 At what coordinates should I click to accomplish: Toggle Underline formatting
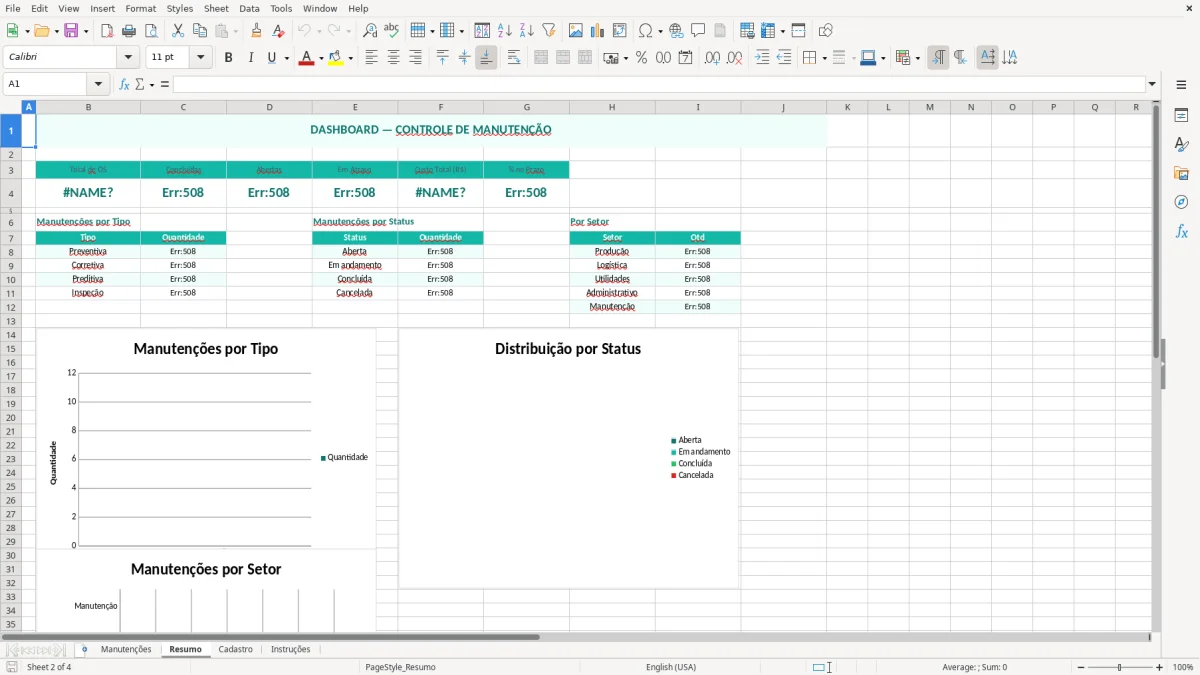pos(270,58)
